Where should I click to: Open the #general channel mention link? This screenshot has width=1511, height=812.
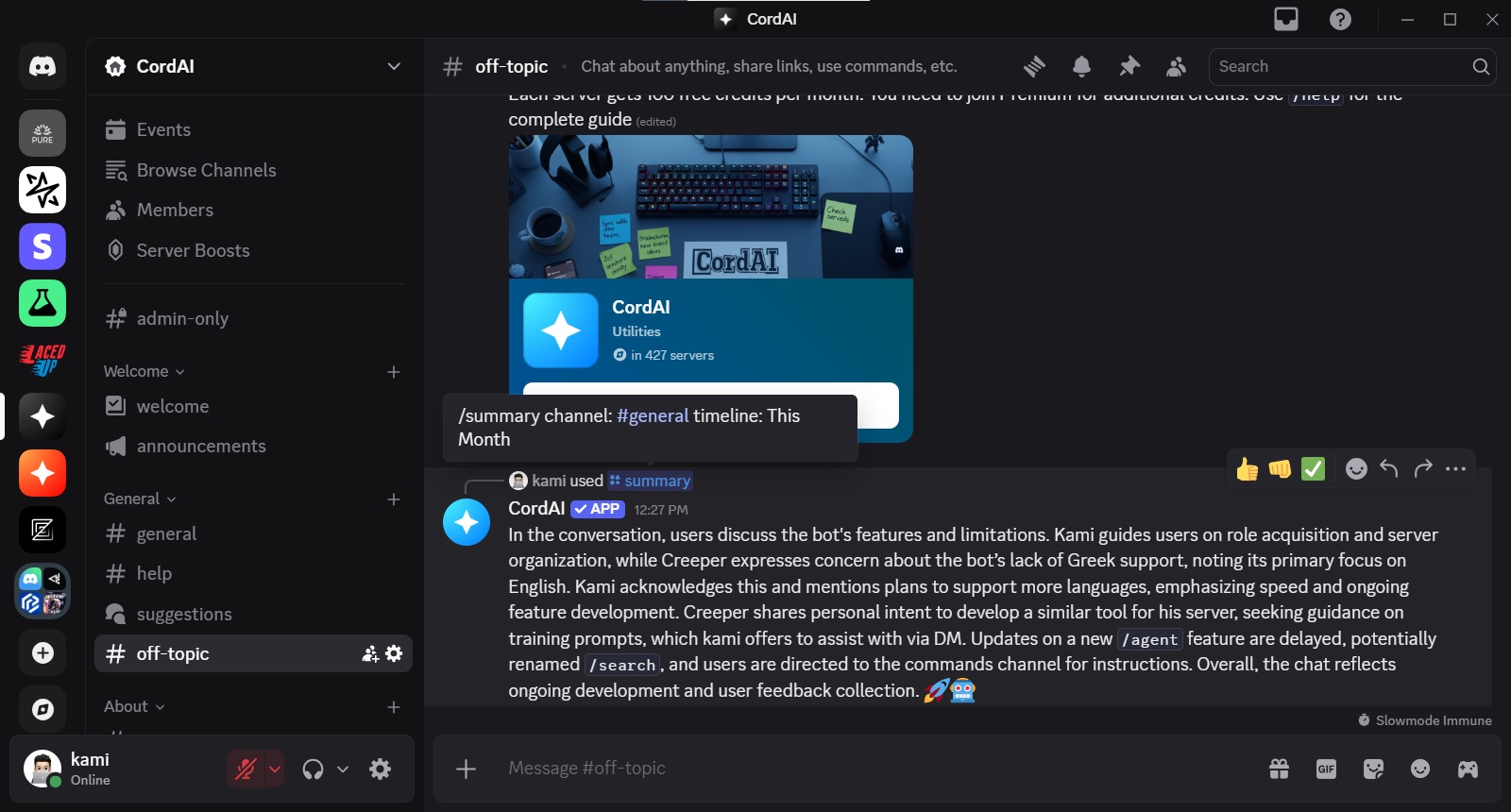click(653, 415)
